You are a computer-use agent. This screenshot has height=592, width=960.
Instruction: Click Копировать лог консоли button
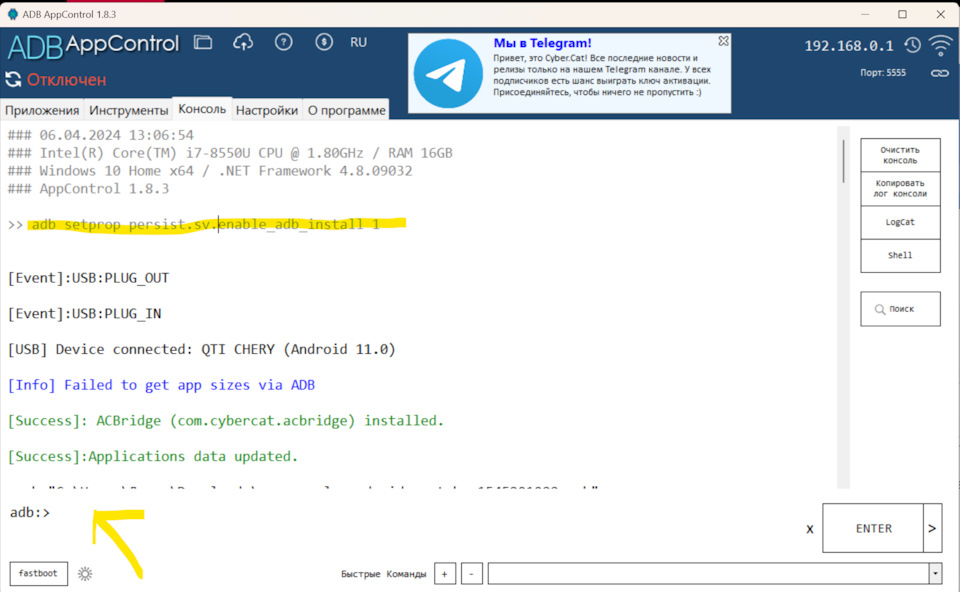900,189
